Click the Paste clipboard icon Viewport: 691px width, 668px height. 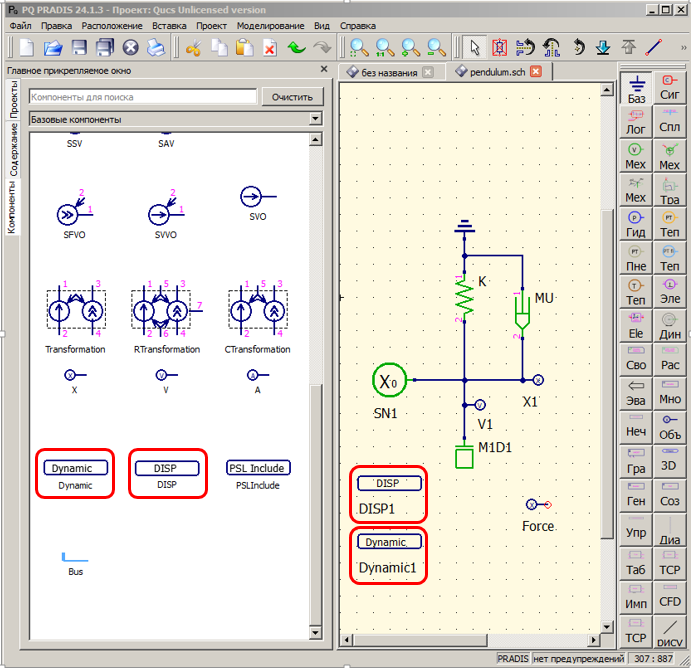[244, 47]
